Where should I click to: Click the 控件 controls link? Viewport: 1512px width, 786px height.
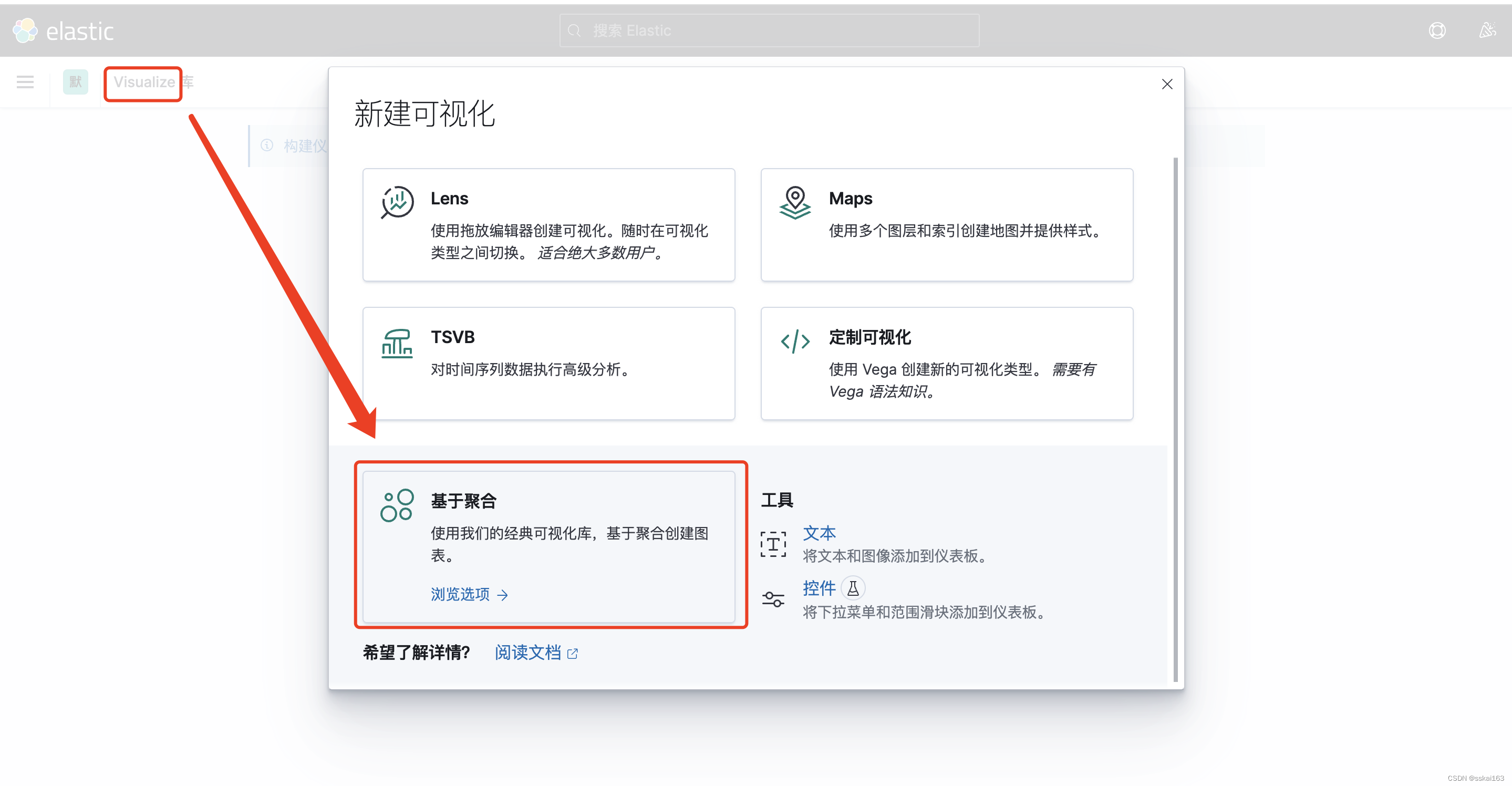819,587
